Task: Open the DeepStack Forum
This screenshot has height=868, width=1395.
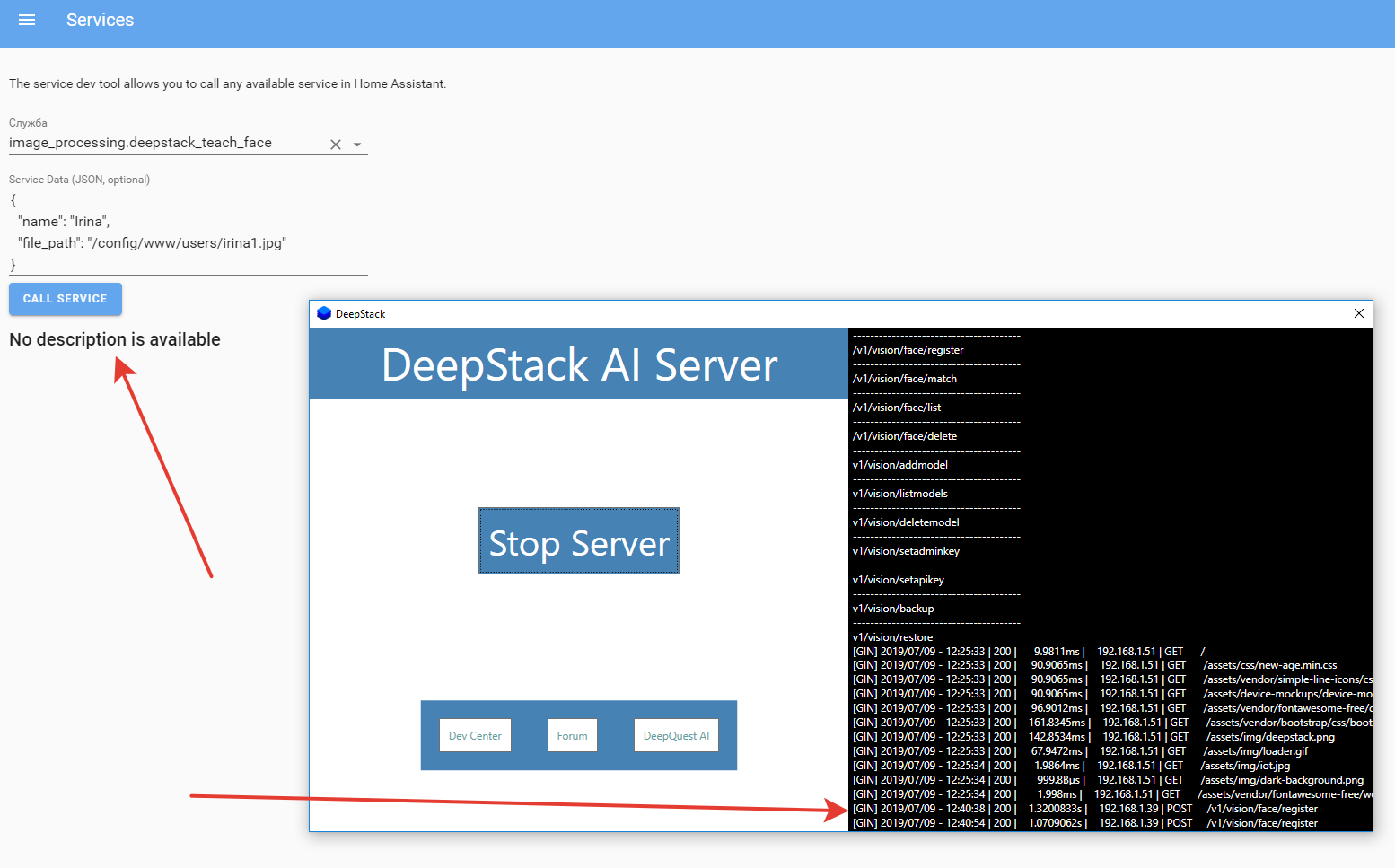Action: point(572,734)
